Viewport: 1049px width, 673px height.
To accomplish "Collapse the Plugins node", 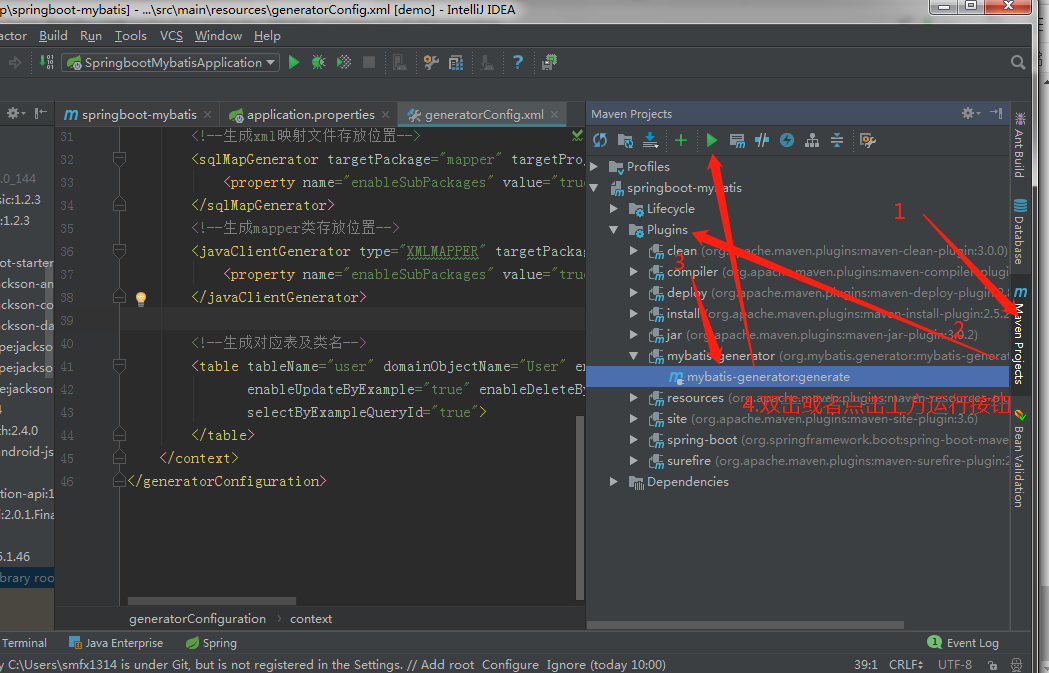I will tap(614, 229).
